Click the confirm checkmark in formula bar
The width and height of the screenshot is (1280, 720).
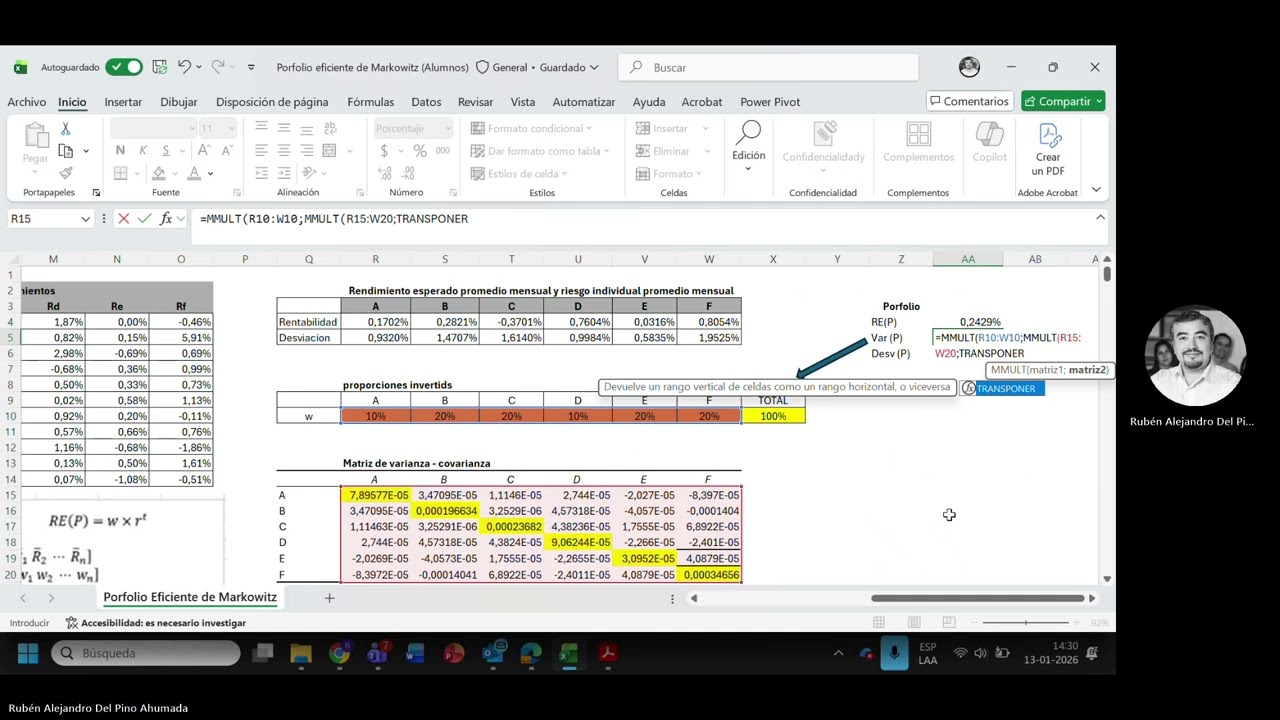145,218
